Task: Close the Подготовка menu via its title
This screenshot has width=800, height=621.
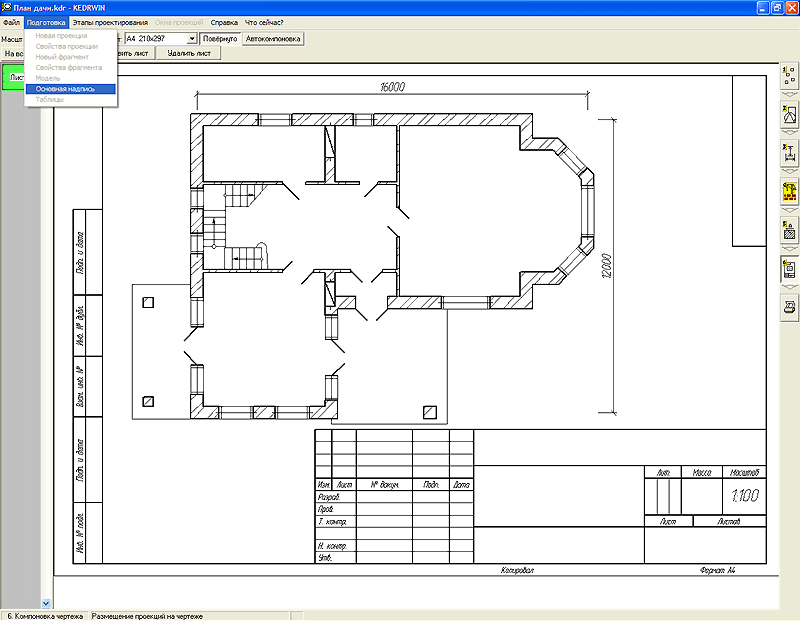Action: pyautogui.click(x=46, y=22)
